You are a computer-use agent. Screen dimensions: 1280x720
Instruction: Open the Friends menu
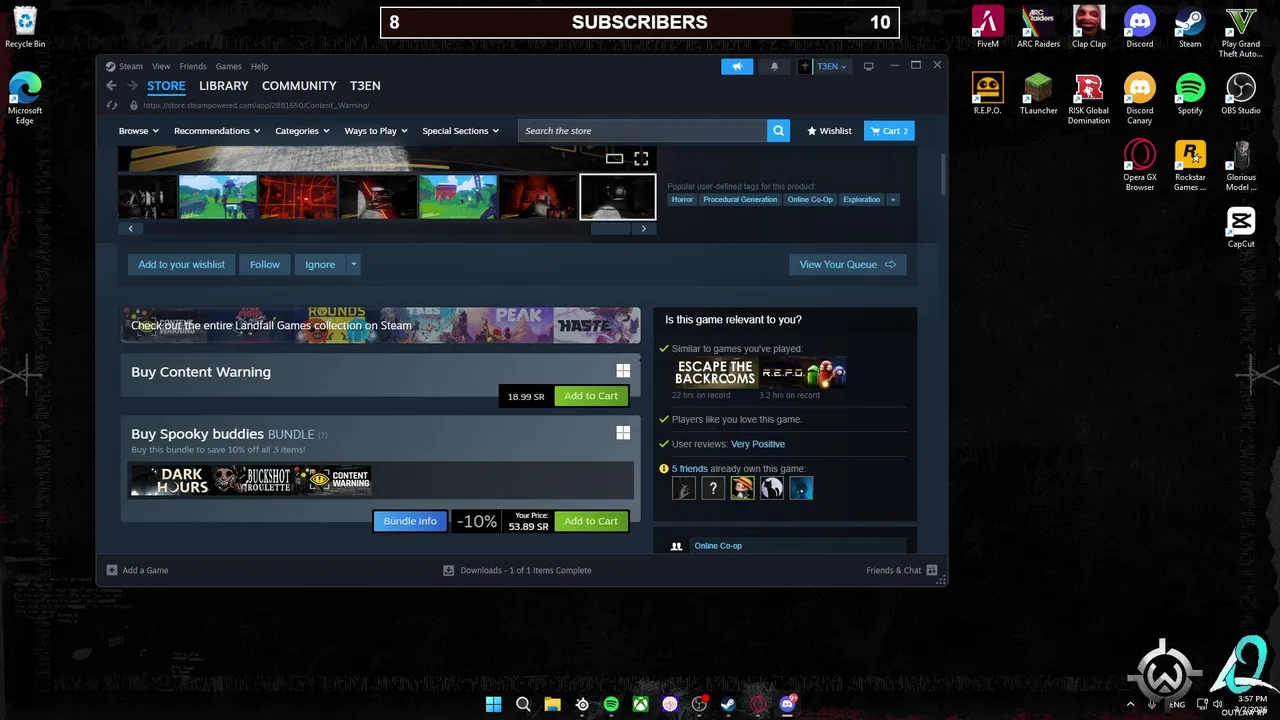click(193, 66)
